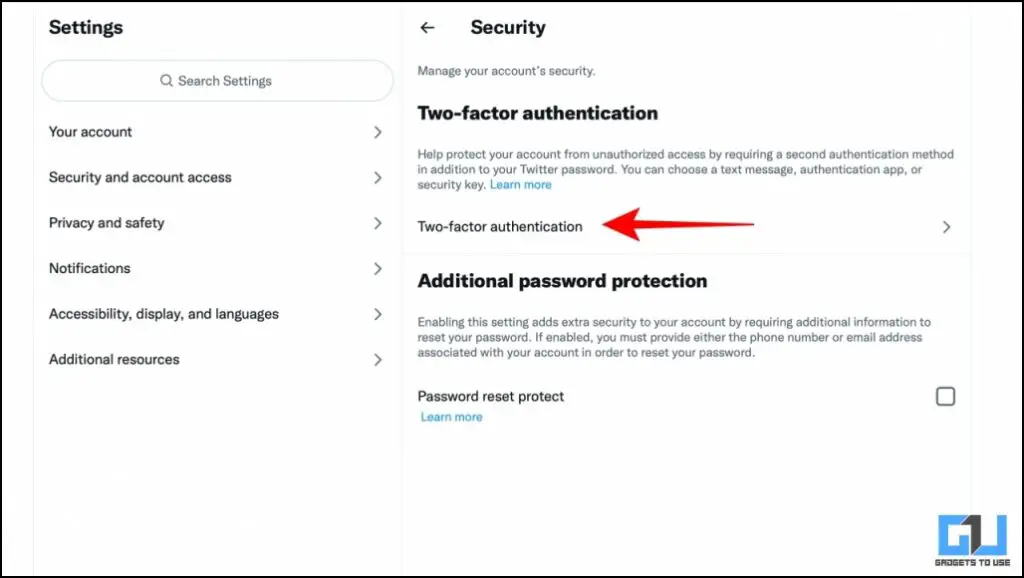
Task: Select Security and account access item
Action: pyautogui.click(x=217, y=178)
